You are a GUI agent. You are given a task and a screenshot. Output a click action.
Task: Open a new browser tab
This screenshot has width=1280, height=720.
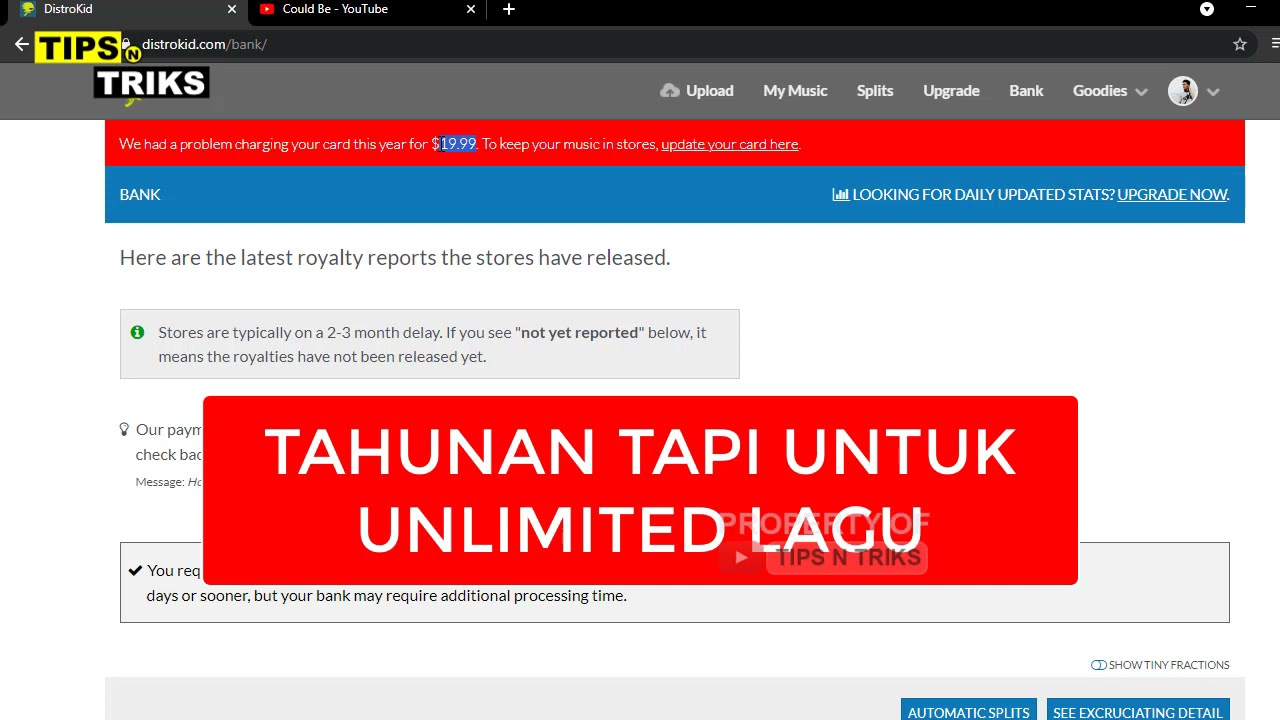point(509,9)
